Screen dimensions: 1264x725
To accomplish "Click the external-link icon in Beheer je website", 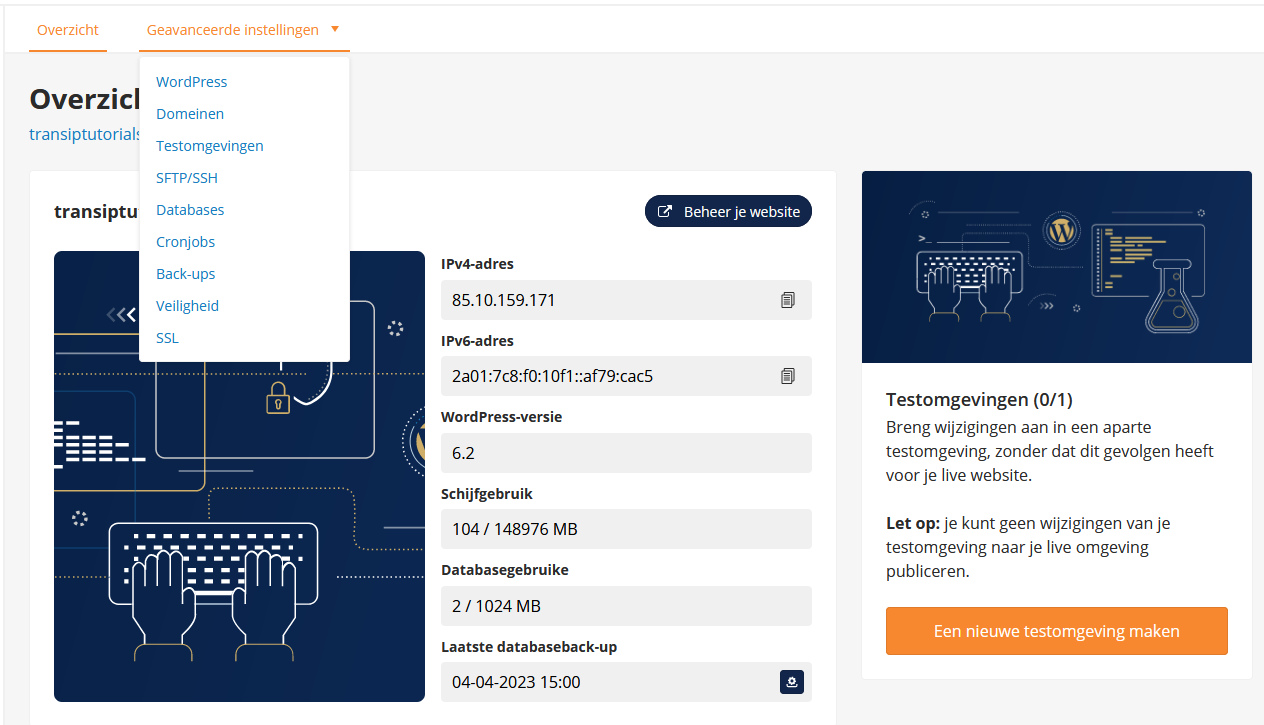I will 665,212.
